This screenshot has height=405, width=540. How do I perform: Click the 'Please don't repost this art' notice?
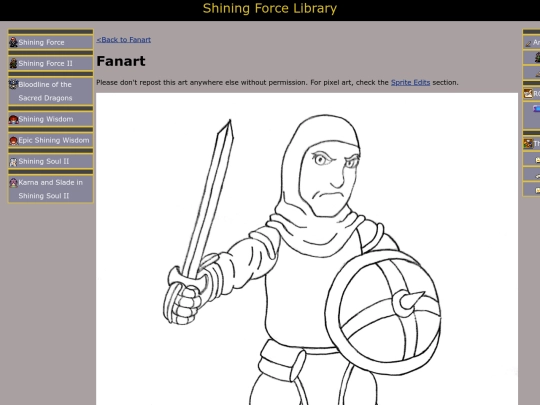pyautogui.click(x=277, y=82)
